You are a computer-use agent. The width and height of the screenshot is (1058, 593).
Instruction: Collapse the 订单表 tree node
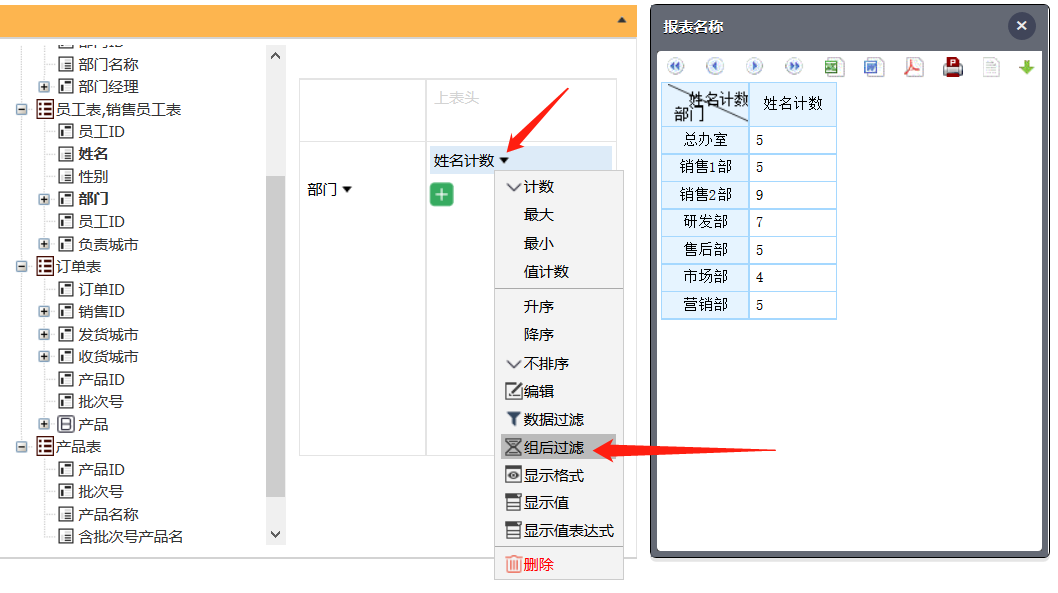point(22,266)
